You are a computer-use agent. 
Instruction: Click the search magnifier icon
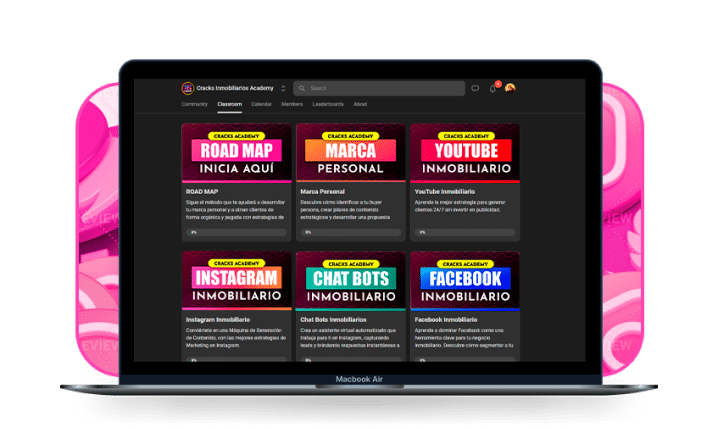click(302, 88)
